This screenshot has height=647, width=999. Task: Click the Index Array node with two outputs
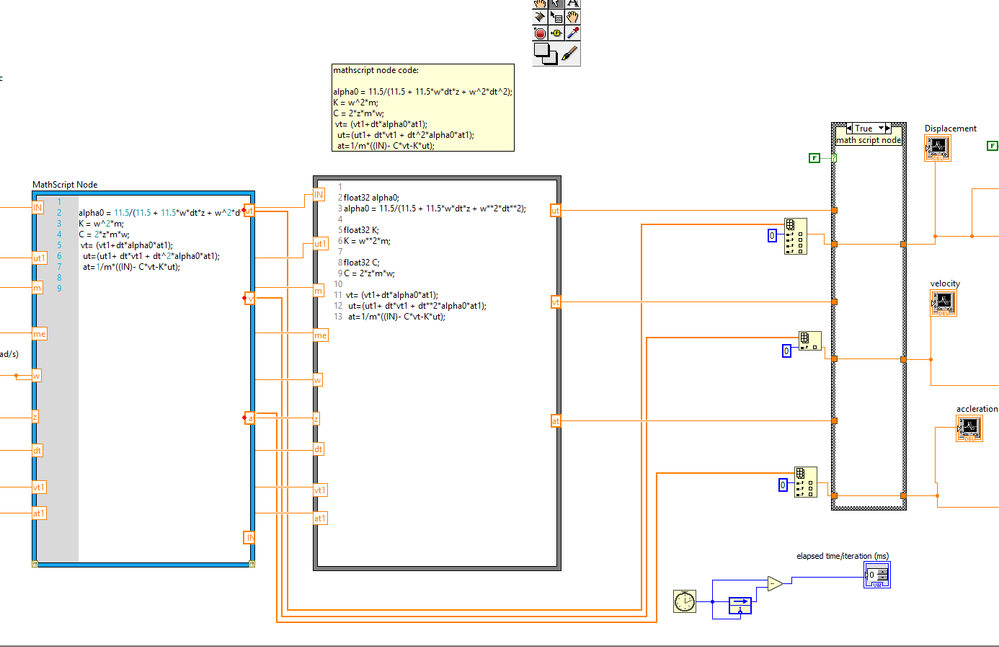810,341
